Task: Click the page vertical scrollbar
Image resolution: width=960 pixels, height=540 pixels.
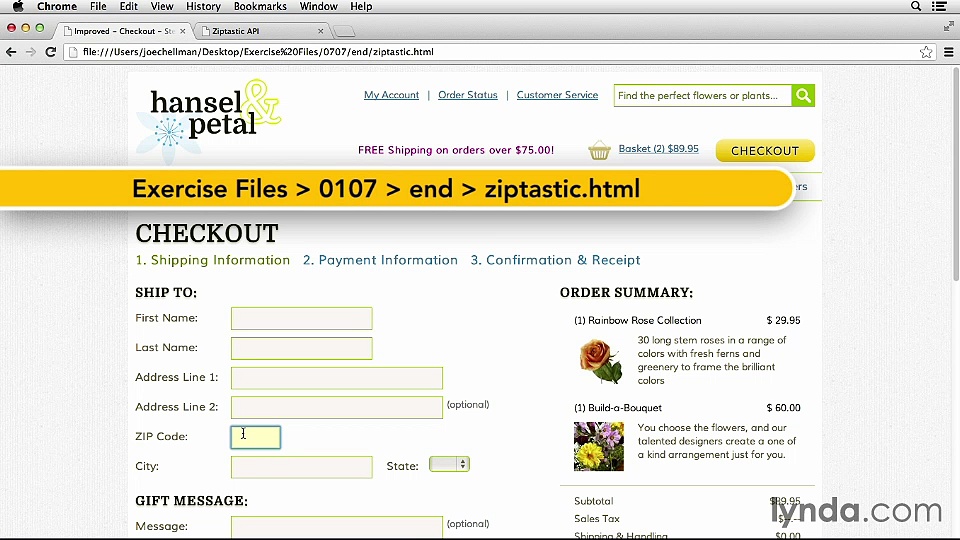Action: pyautogui.click(x=954, y=174)
